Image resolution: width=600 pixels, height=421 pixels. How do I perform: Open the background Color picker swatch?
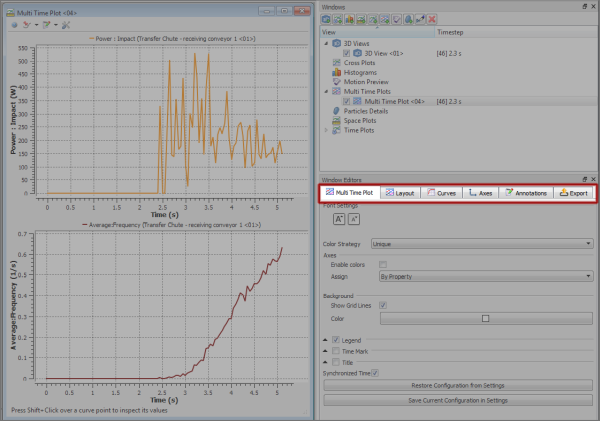(x=484, y=318)
